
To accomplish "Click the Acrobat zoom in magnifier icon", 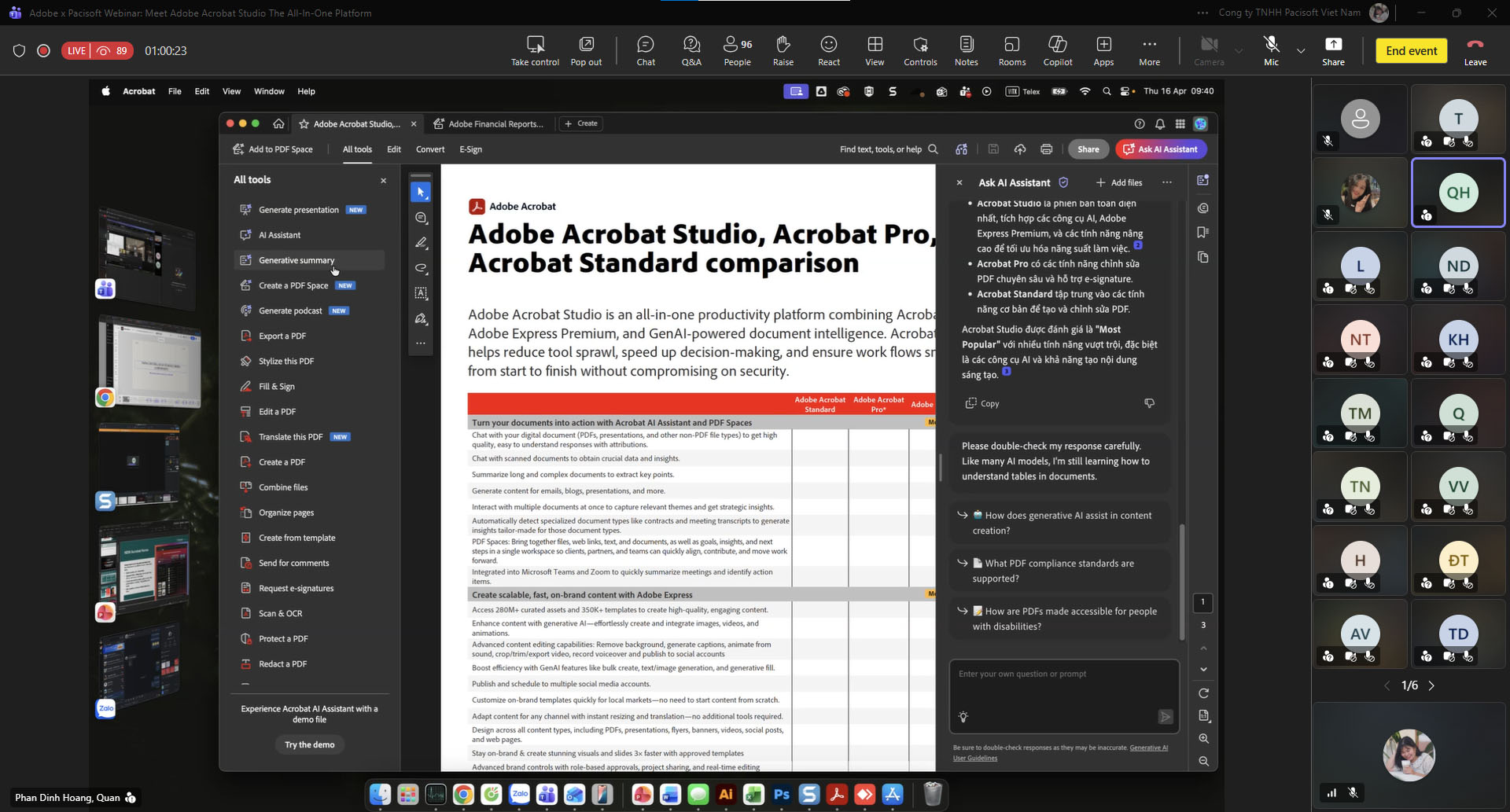I will click(1203, 738).
